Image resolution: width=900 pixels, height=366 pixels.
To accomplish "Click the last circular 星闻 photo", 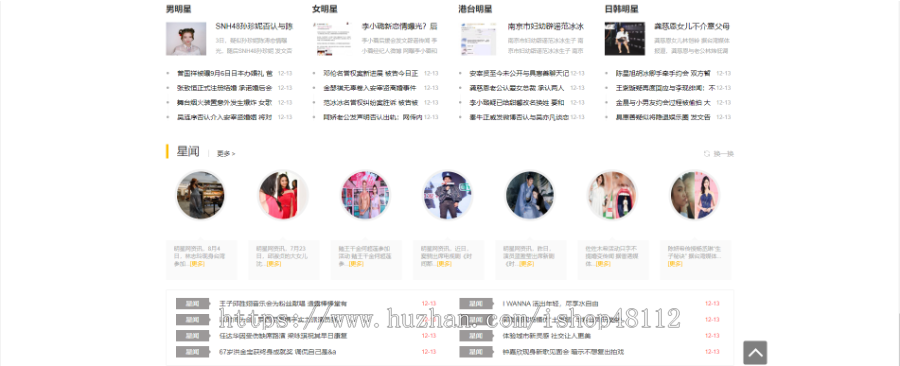I will (695, 195).
